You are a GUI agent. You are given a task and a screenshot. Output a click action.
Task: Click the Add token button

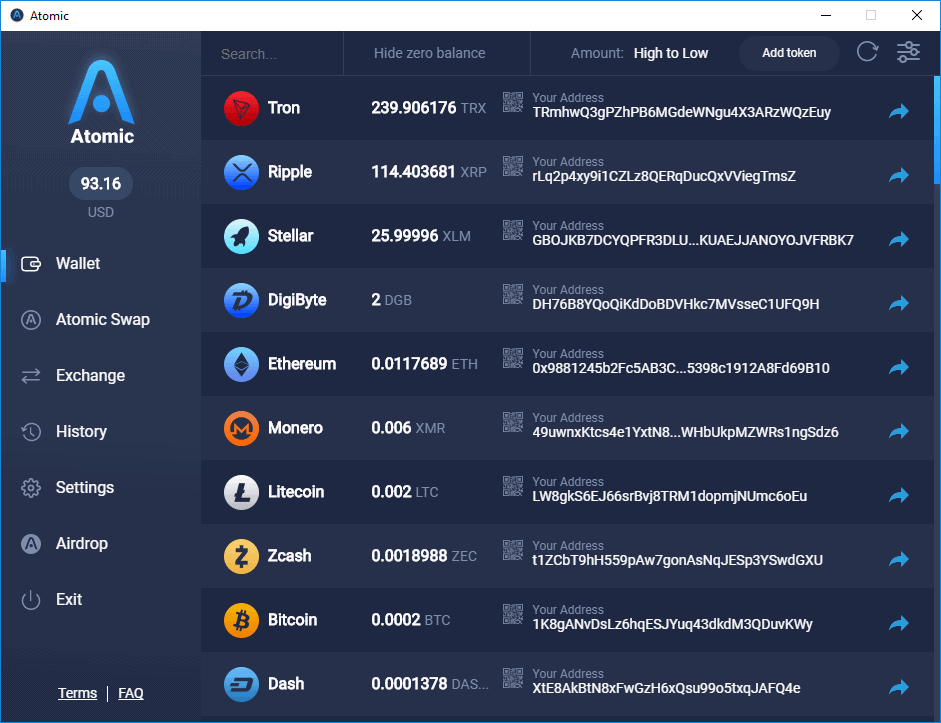click(x=789, y=53)
